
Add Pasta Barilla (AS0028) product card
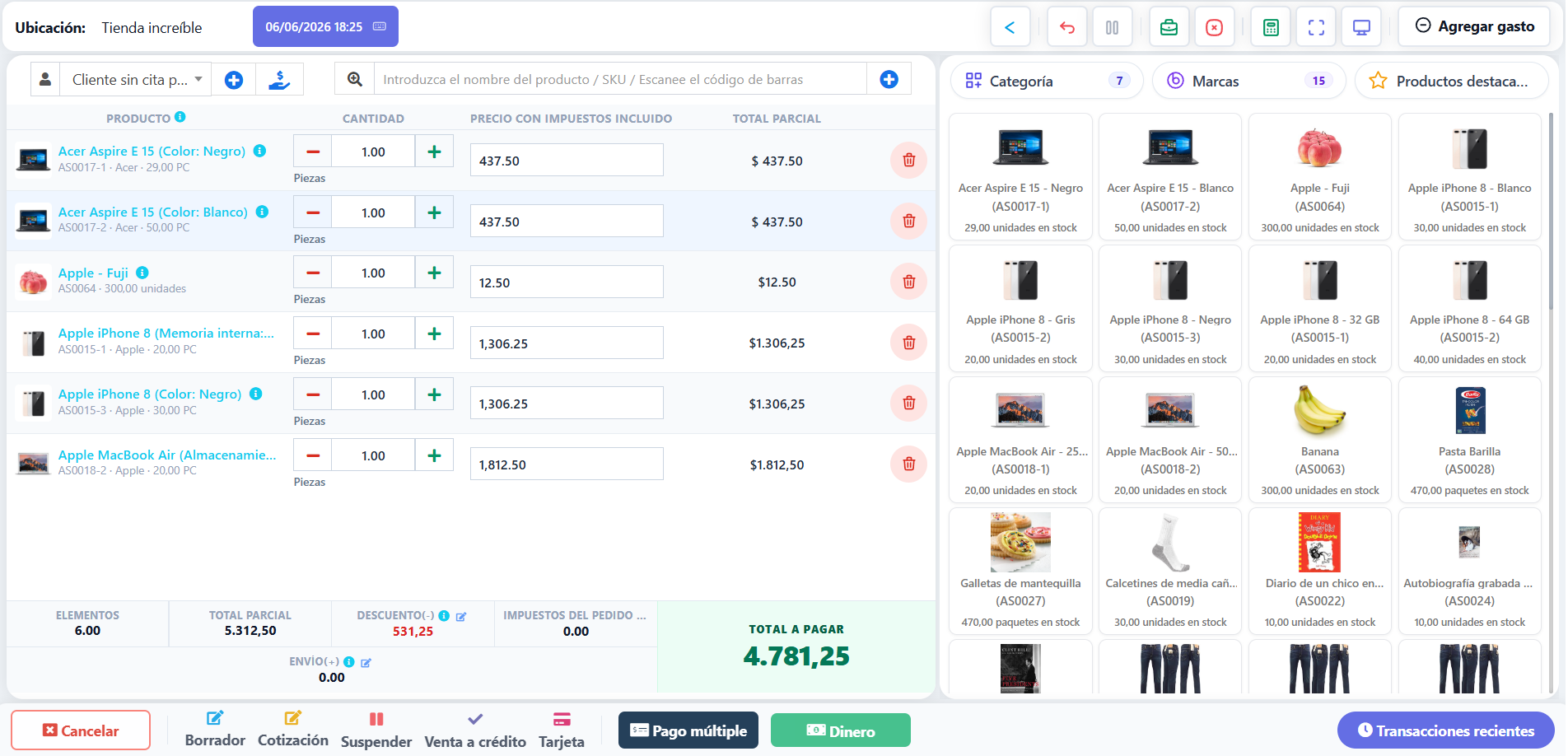point(1470,440)
